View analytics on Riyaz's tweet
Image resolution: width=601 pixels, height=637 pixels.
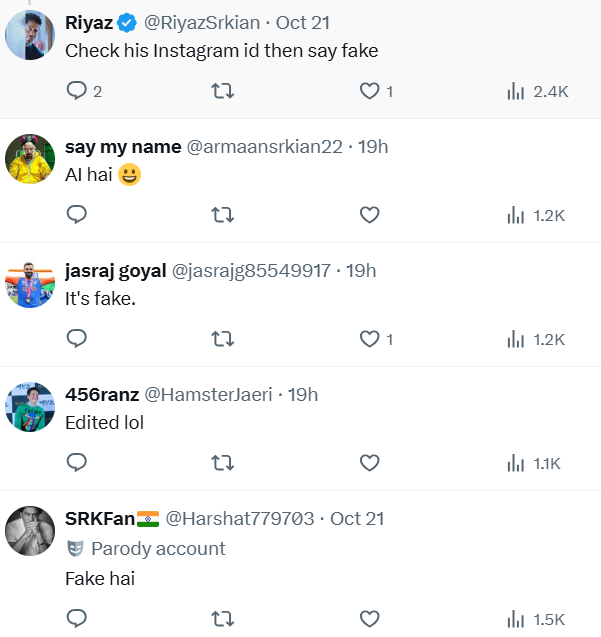pos(538,91)
